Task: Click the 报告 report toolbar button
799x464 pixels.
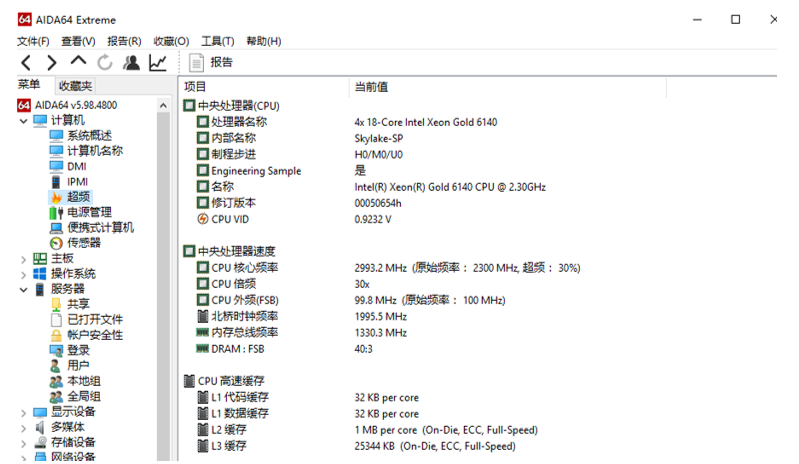Action: click(211, 63)
